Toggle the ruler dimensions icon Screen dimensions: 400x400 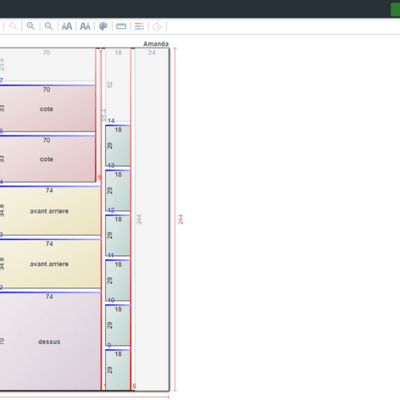tap(121, 26)
